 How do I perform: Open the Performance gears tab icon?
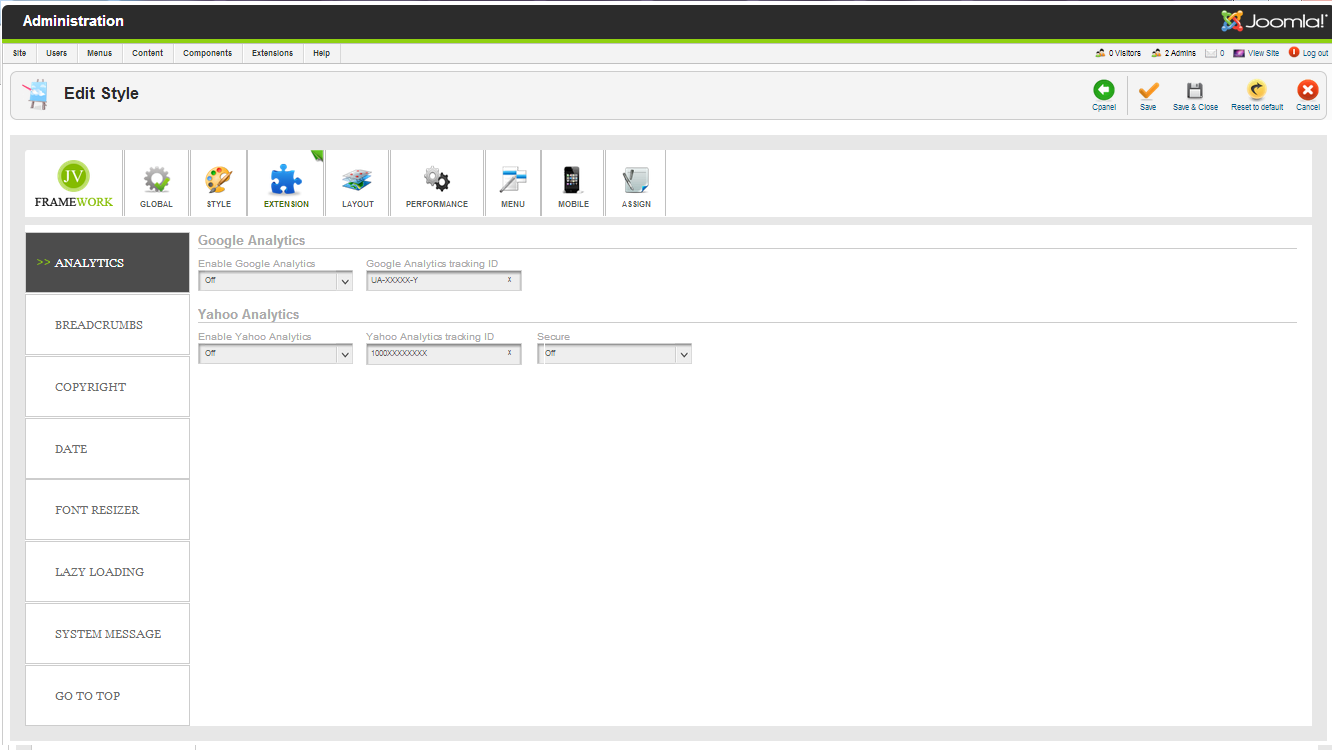click(x=436, y=180)
